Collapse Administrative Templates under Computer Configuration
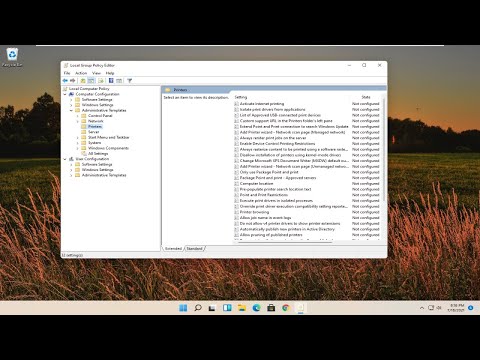 click(x=71, y=110)
